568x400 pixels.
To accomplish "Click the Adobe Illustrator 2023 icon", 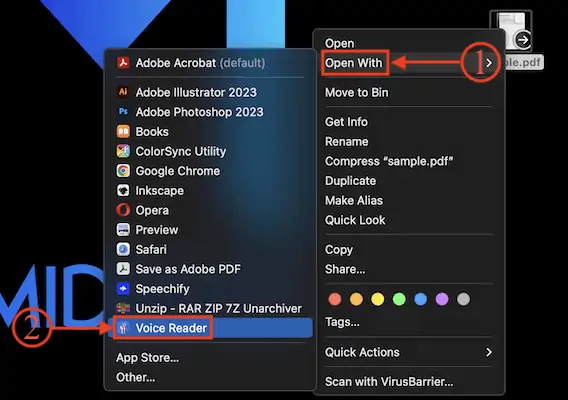I will 123,92.
